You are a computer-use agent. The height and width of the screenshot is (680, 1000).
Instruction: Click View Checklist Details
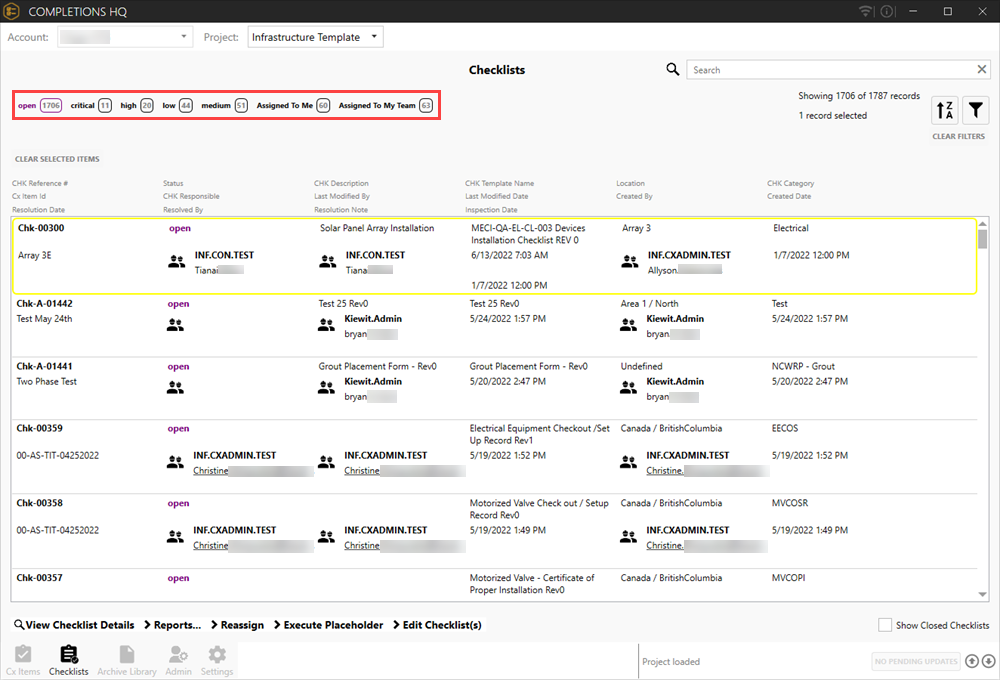[x=74, y=625]
